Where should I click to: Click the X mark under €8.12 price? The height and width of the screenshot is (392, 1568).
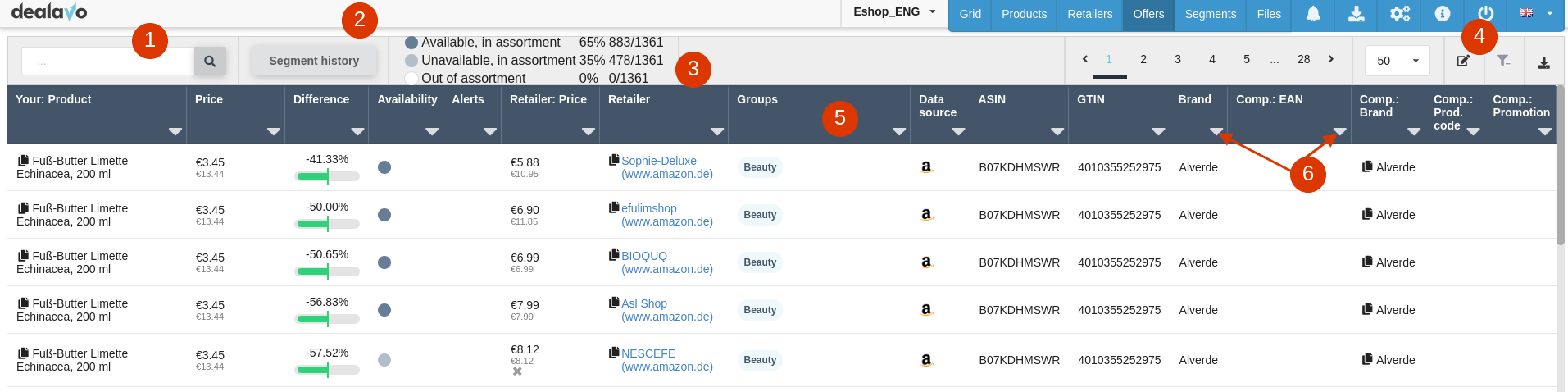(x=517, y=371)
